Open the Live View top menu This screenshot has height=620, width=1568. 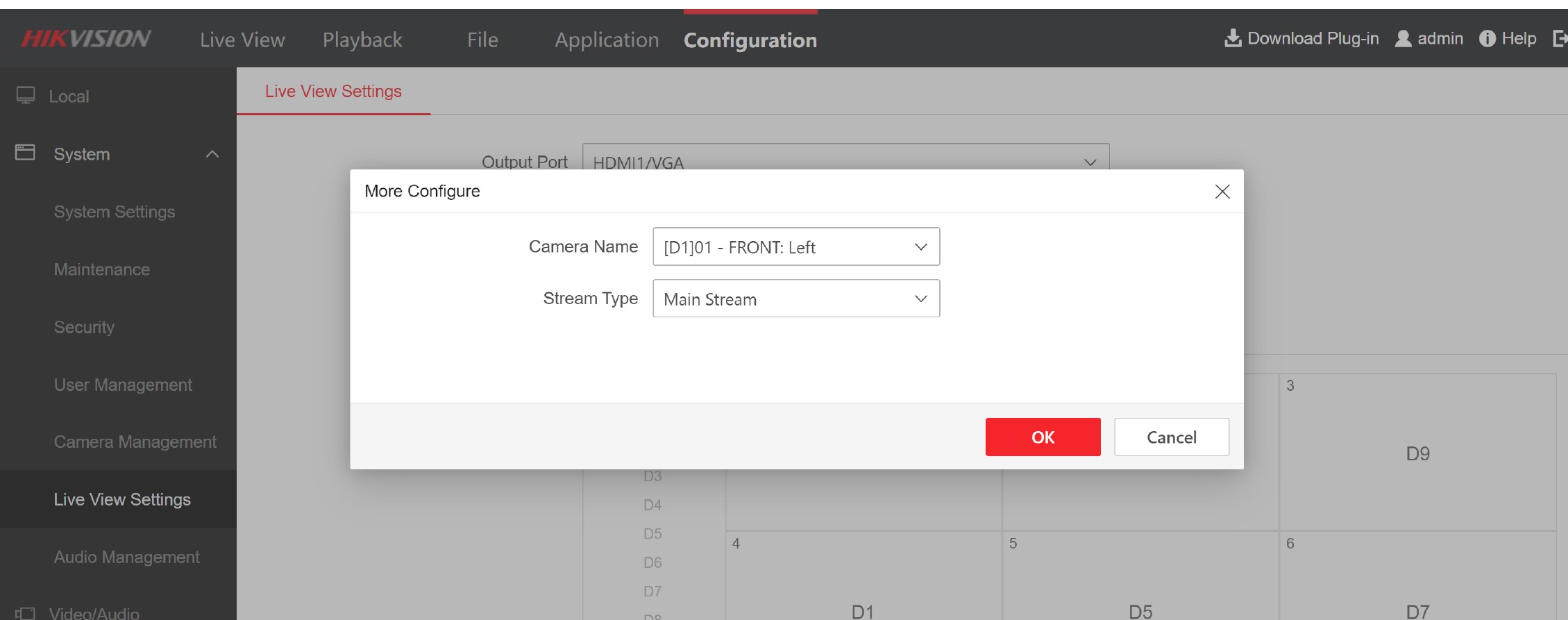pos(242,40)
